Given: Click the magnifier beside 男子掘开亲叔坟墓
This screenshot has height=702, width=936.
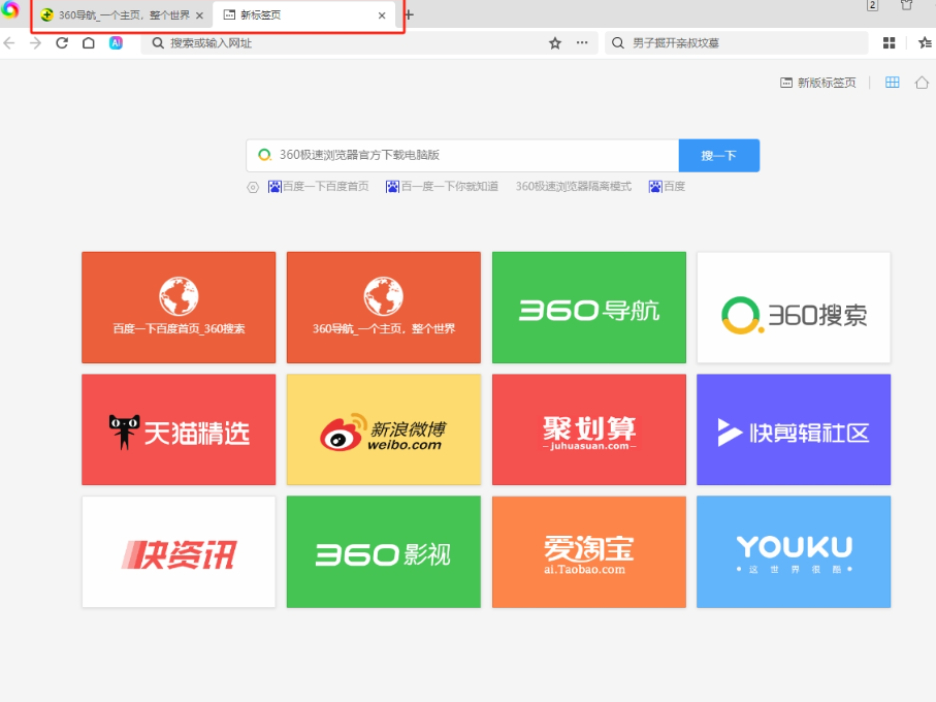Looking at the screenshot, I should [x=618, y=43].
